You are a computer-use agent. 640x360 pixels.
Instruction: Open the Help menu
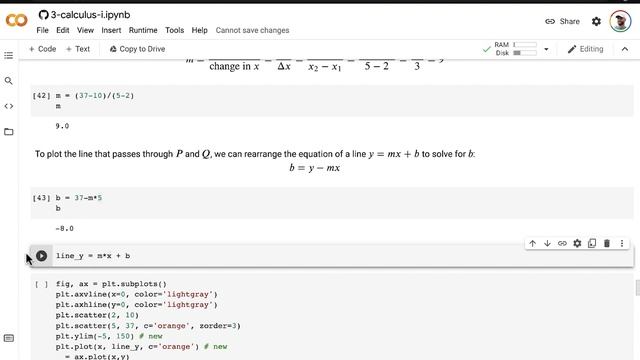[200, 30]
